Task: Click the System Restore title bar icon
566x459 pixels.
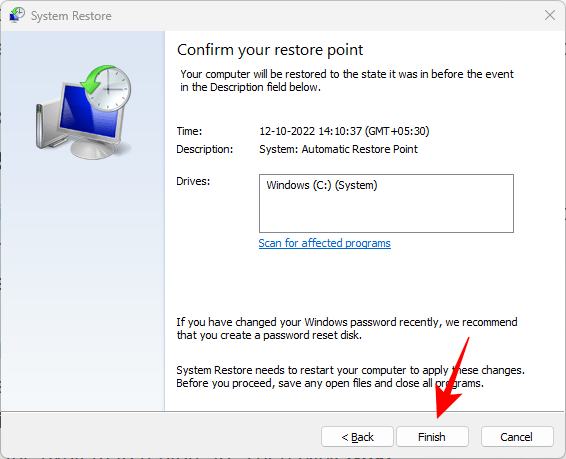Action: 17,15
